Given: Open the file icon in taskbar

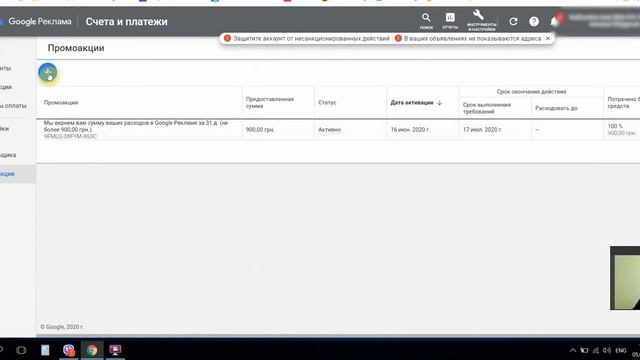Looking at the screenshot, I should 45,350.
